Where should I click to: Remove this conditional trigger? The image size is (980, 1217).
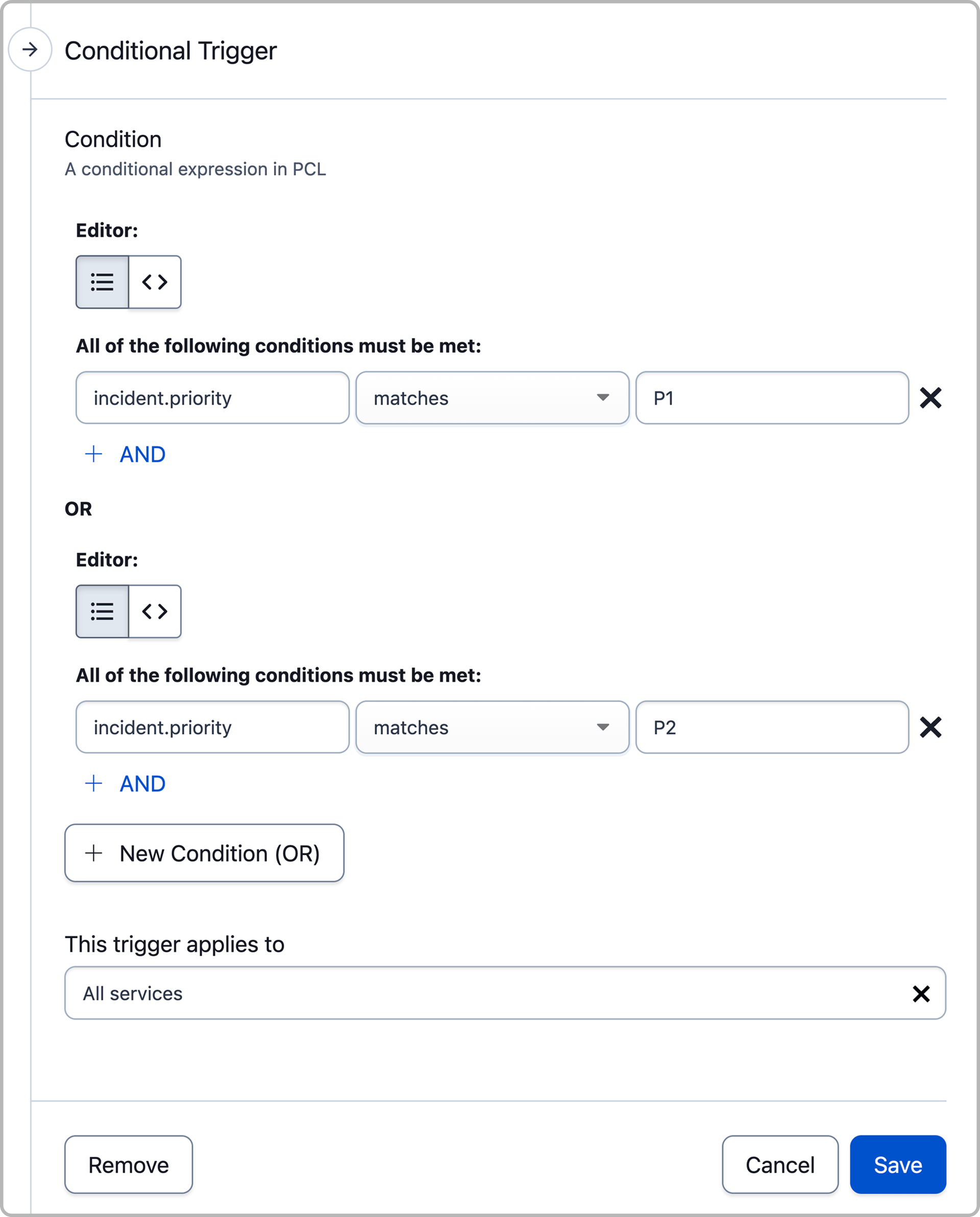tap(129, 1164)
